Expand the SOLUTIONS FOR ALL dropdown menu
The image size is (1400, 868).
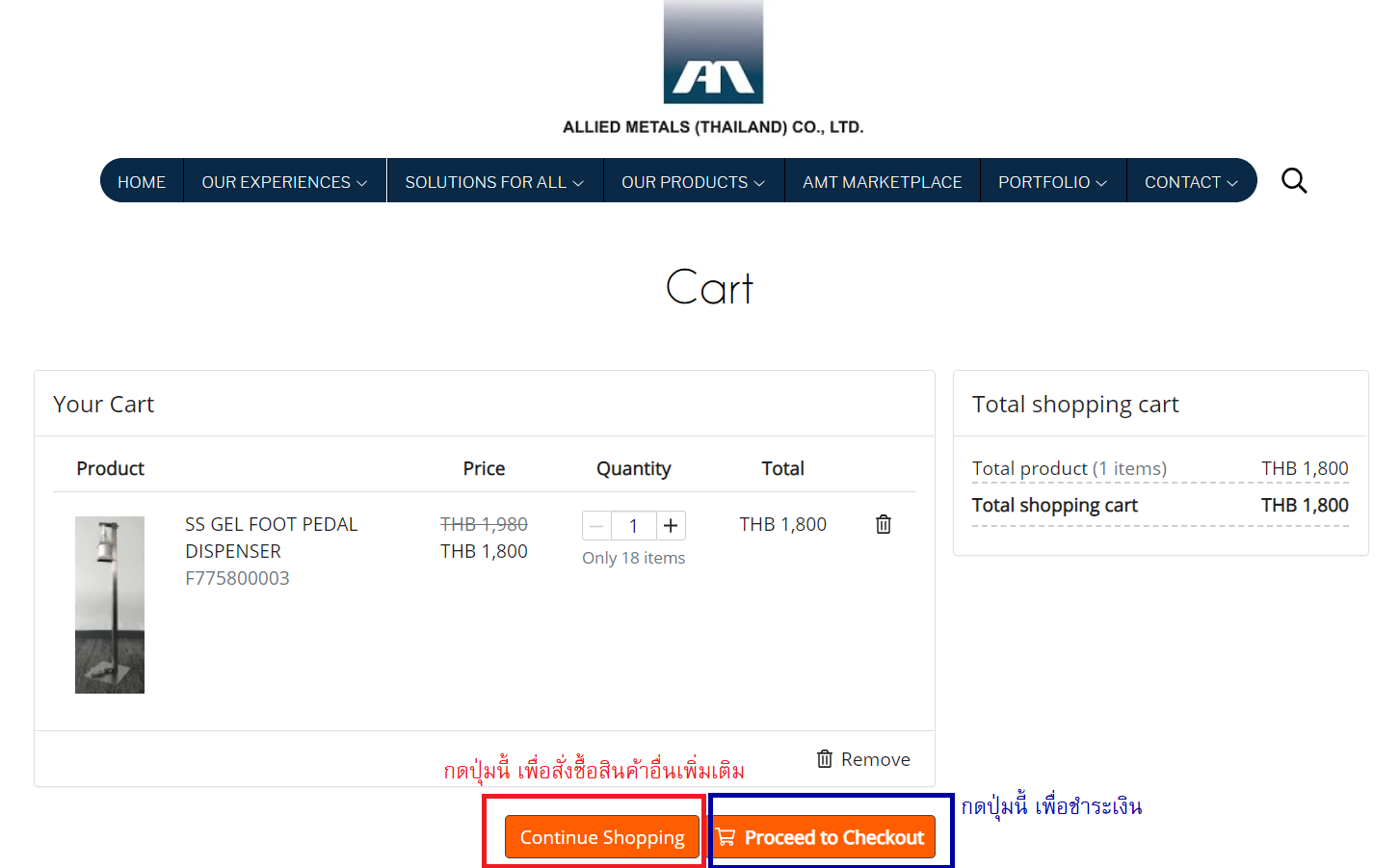(x=494, y=181)
